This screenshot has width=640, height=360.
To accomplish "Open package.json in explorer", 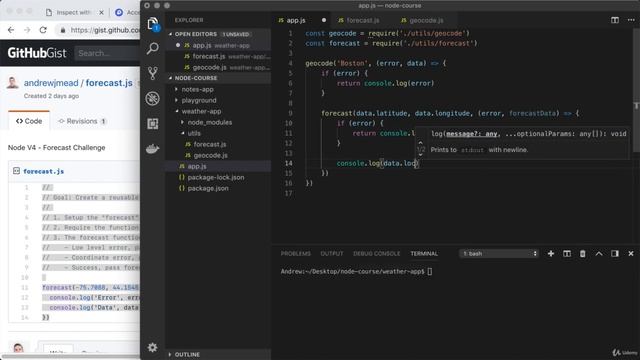I will (208, 188).
